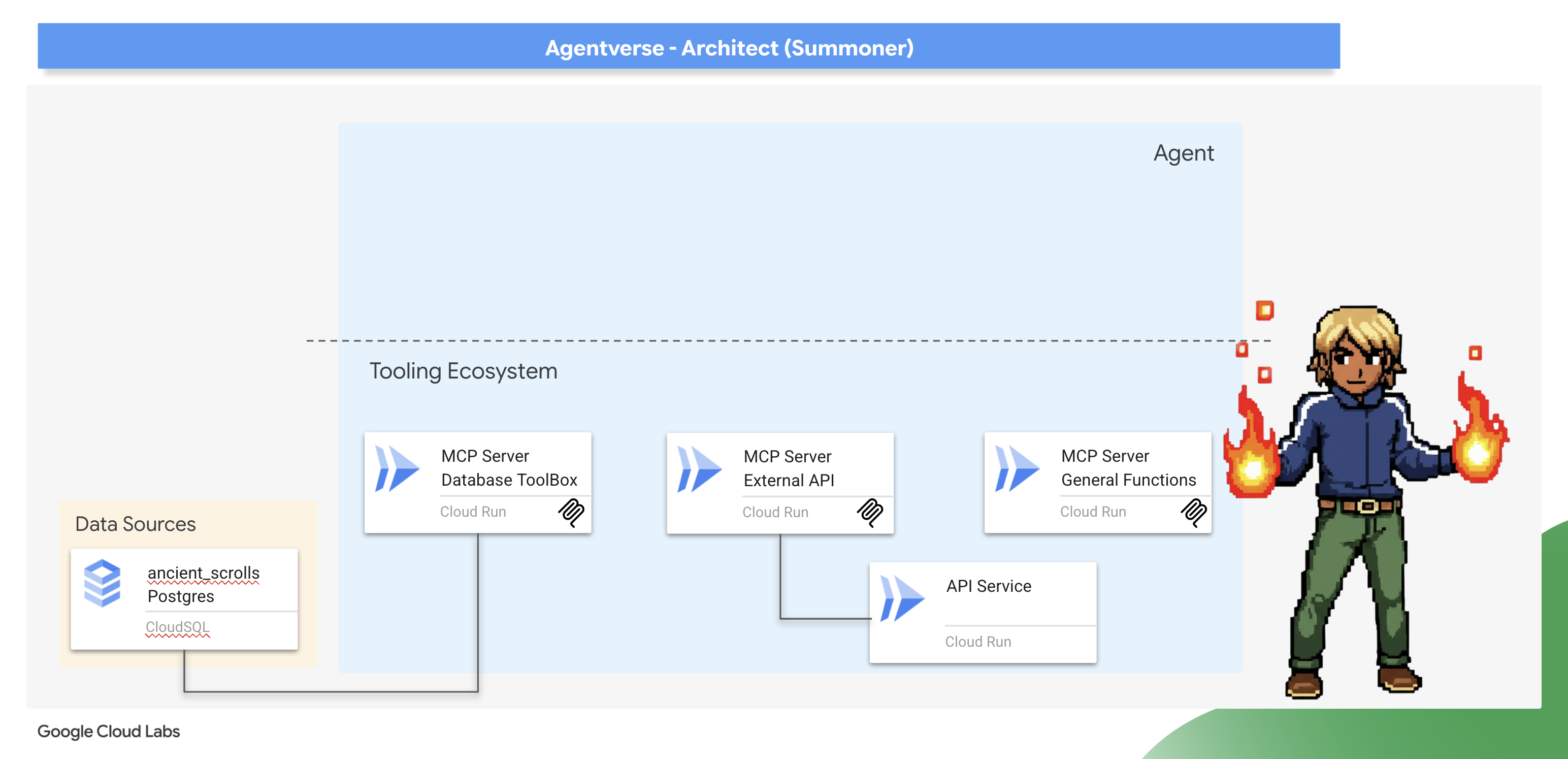Click Cloud Run icon on General Functions card
Image resolution: width=1568 pixels, height=759 pixels.
pos(1017,468)
